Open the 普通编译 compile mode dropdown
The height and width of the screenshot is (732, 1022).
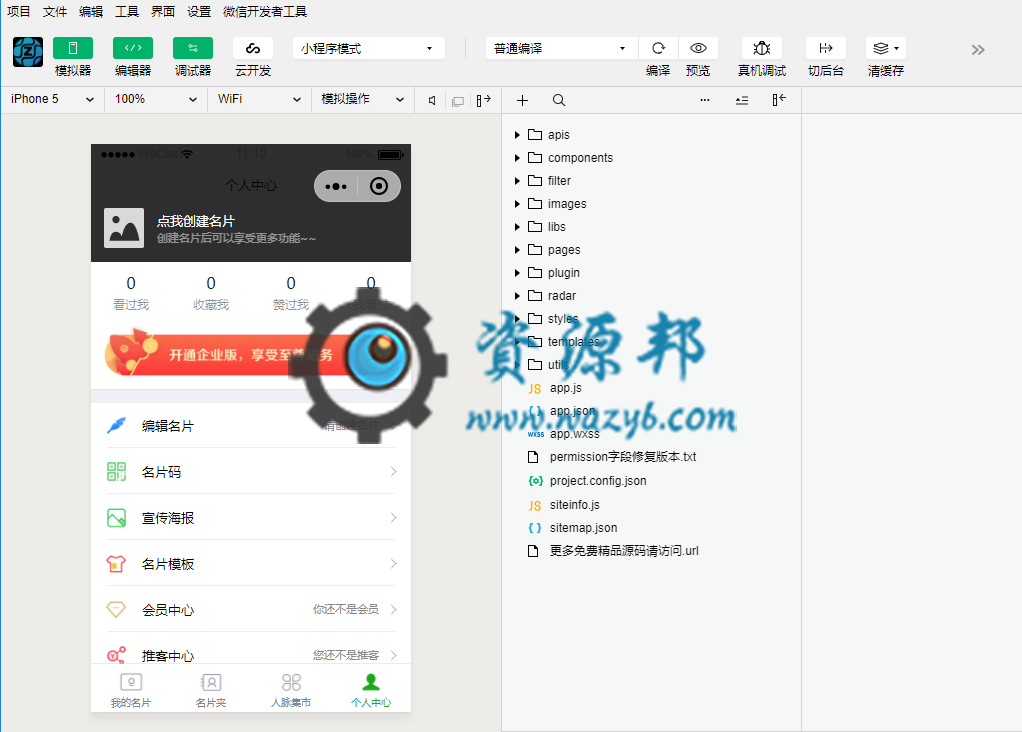click(562, 48)
